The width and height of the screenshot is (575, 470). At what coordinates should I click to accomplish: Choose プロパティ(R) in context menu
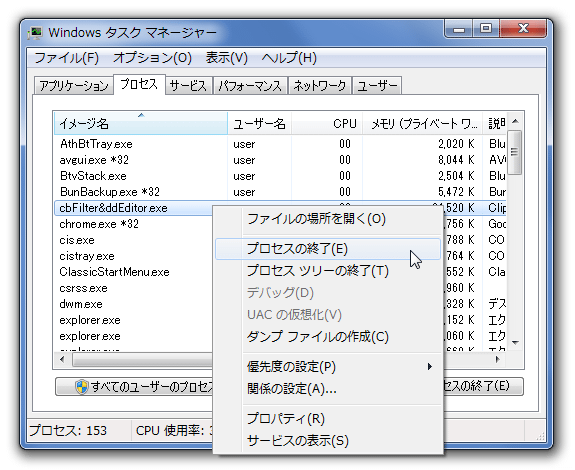pos(328,419)
